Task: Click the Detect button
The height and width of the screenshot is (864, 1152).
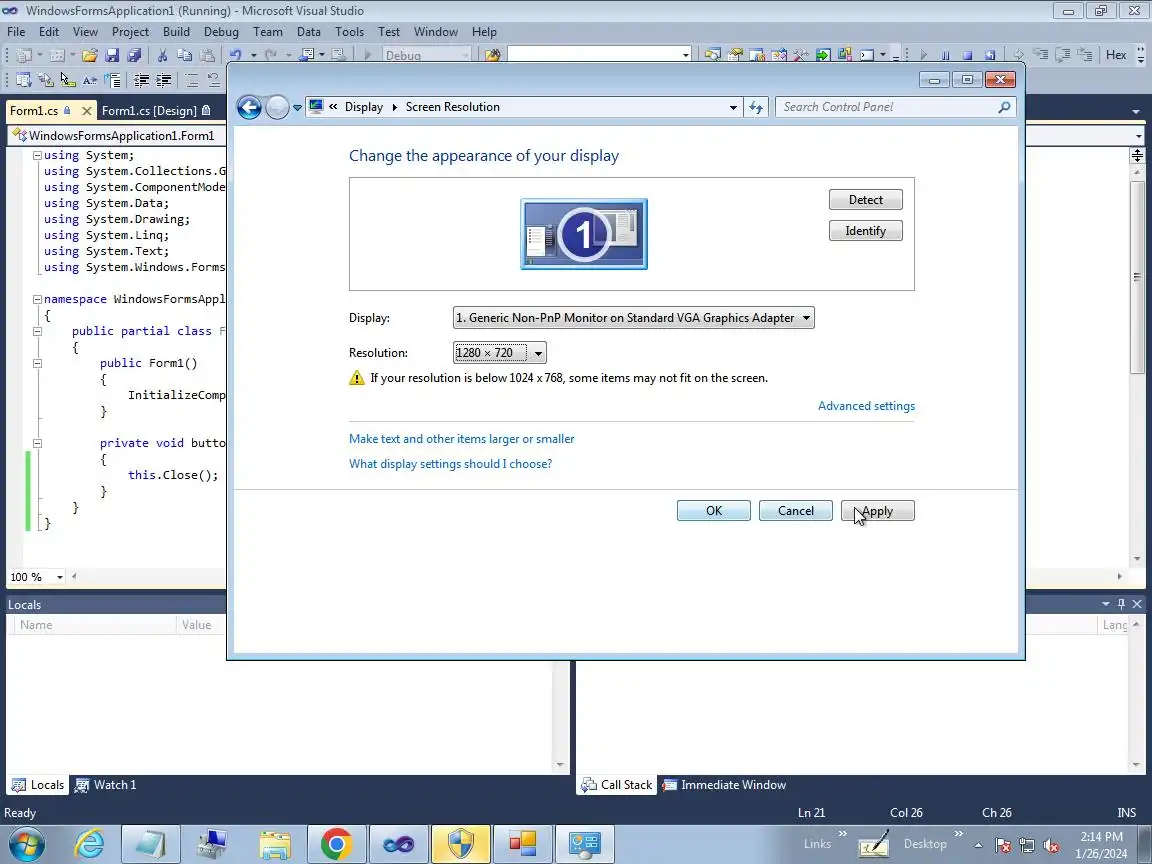Action: (865, 200)
